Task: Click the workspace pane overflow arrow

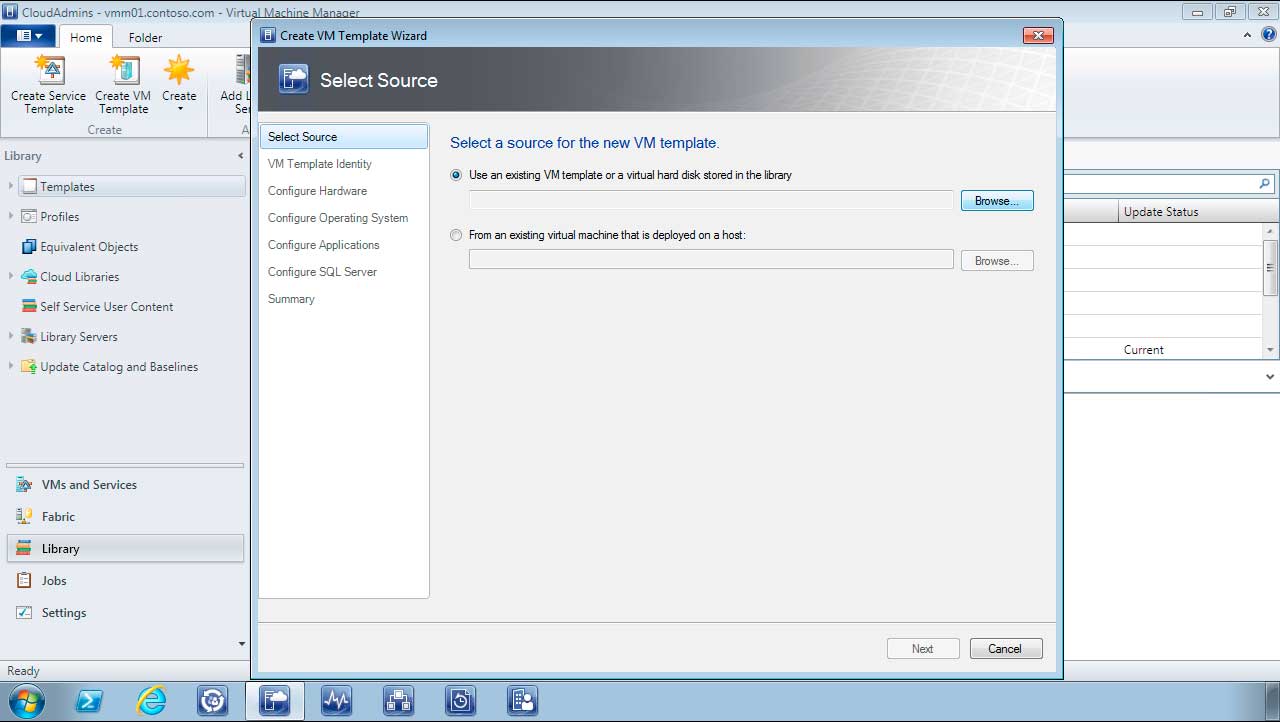Action: 241,644
